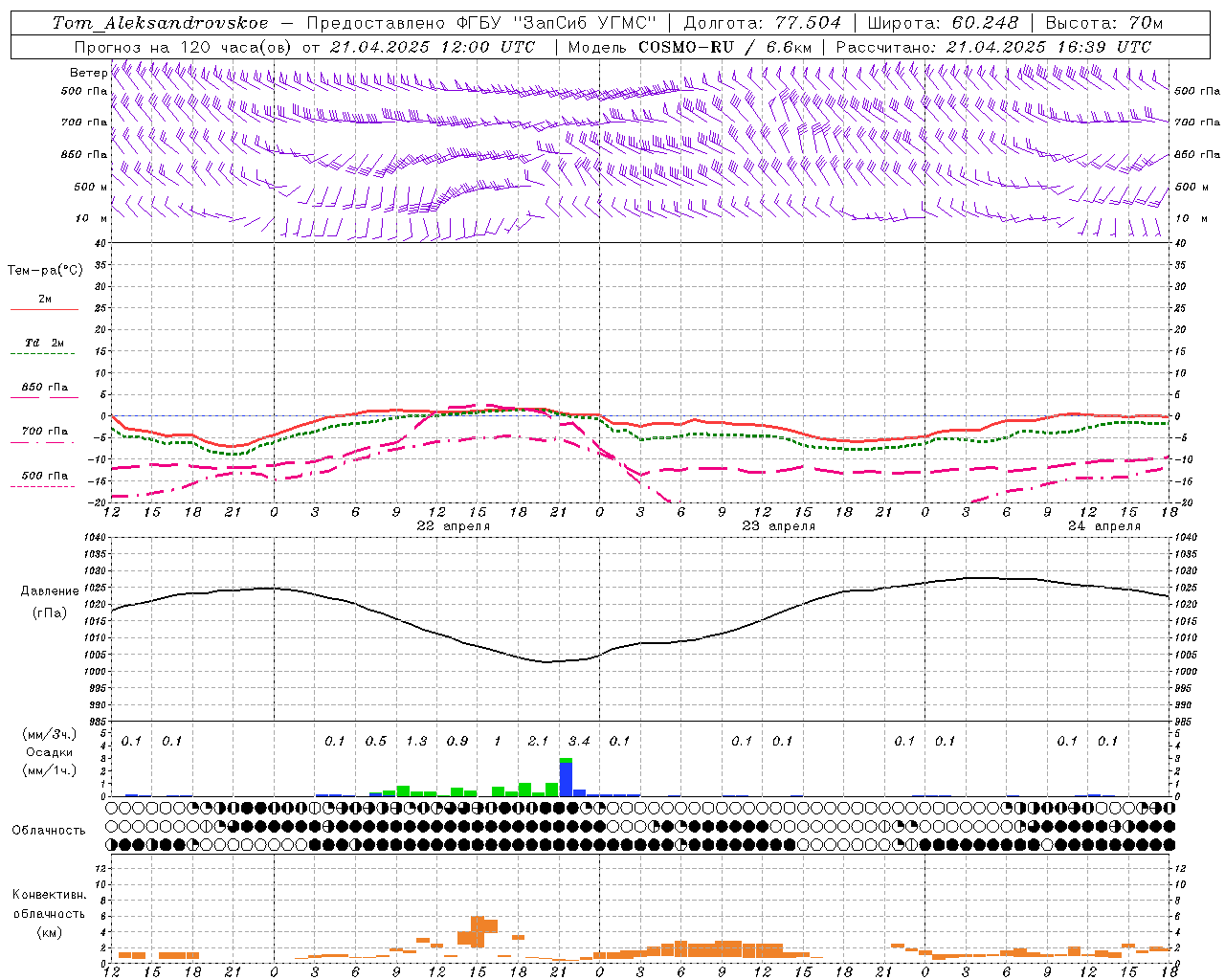This screenshot has width=1225, height=980.
Task: Click the tallest orange convective cloud bar
Action: click(478, 932)
